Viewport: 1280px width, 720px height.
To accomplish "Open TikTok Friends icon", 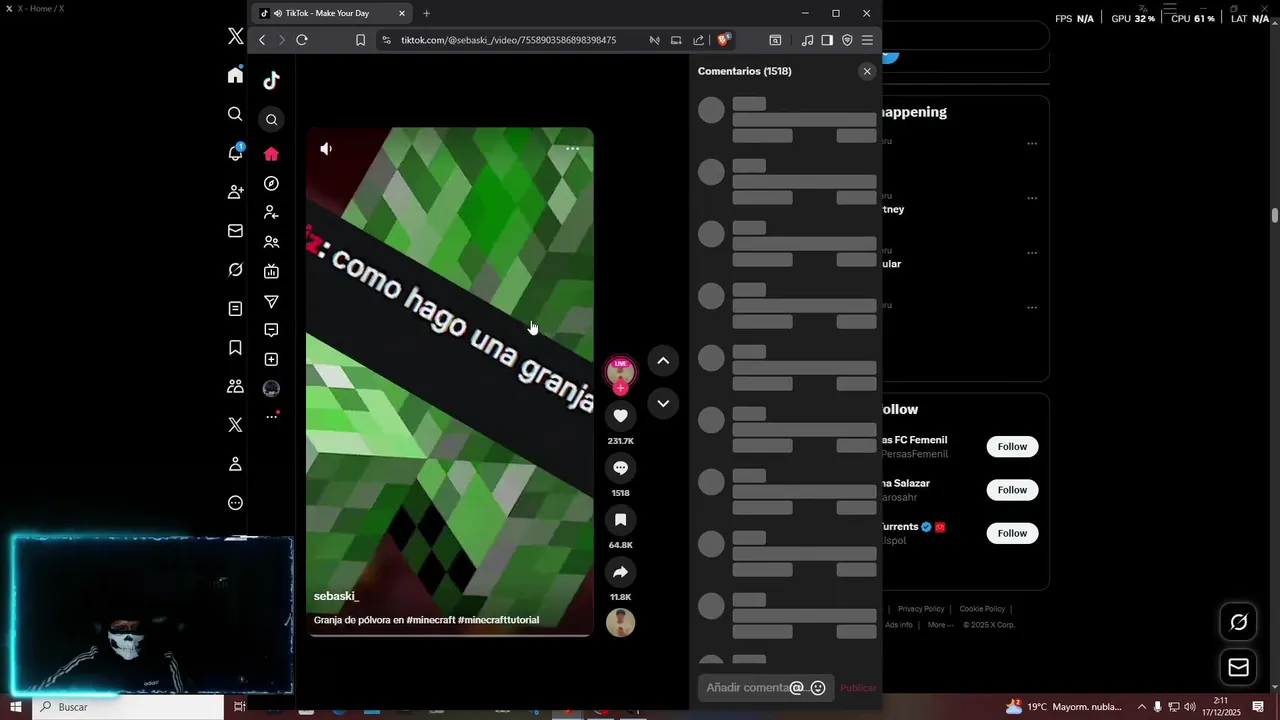I will click(271, 242).
